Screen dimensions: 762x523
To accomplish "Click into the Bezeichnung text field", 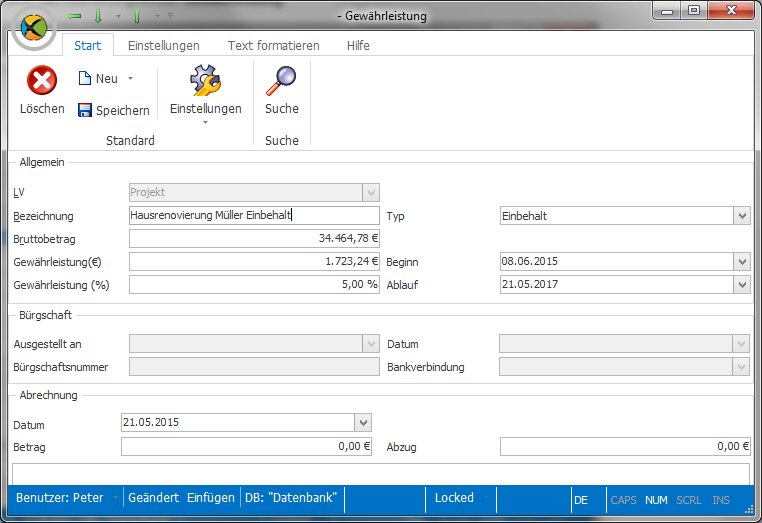I will (x=254, y=215).
